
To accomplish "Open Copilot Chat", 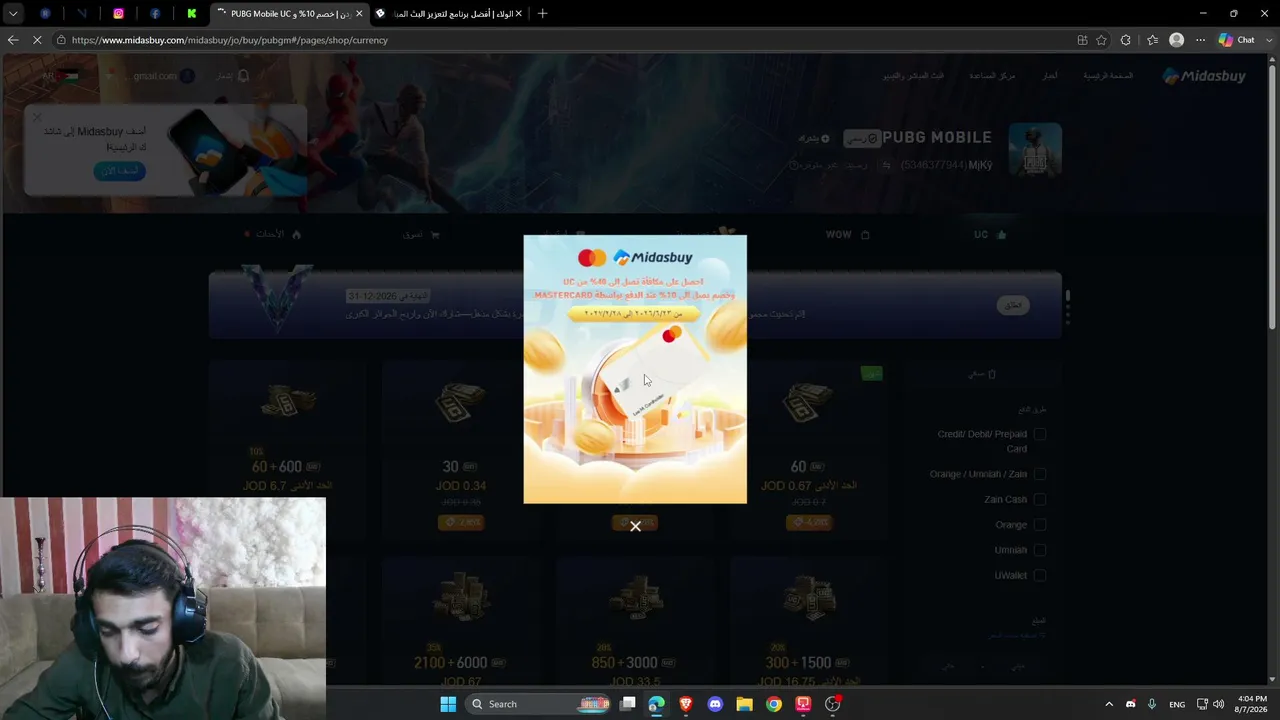I will click(x=1237, y=40).
